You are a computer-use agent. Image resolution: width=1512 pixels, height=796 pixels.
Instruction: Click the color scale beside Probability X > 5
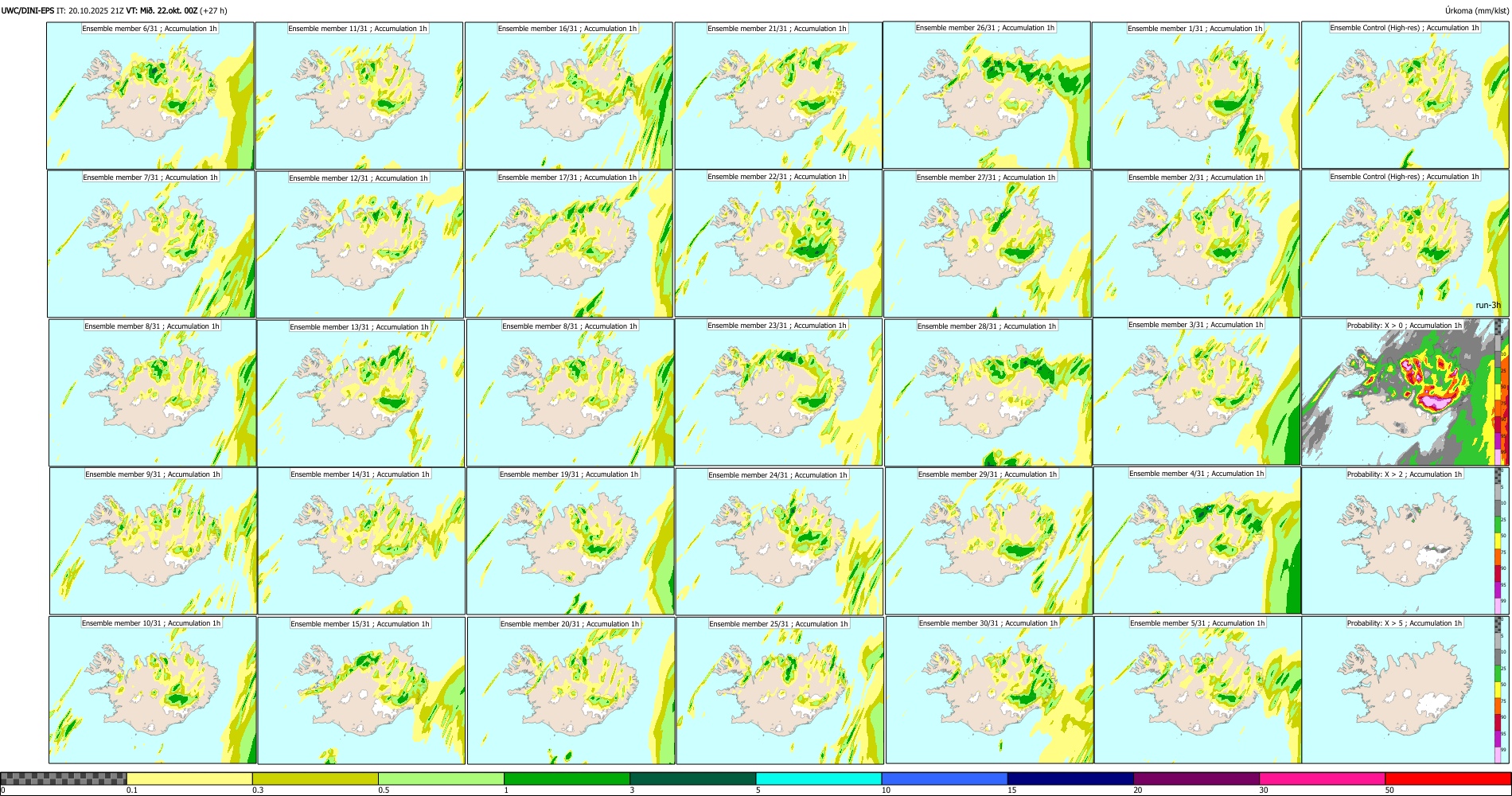(x=1498, y=690)
